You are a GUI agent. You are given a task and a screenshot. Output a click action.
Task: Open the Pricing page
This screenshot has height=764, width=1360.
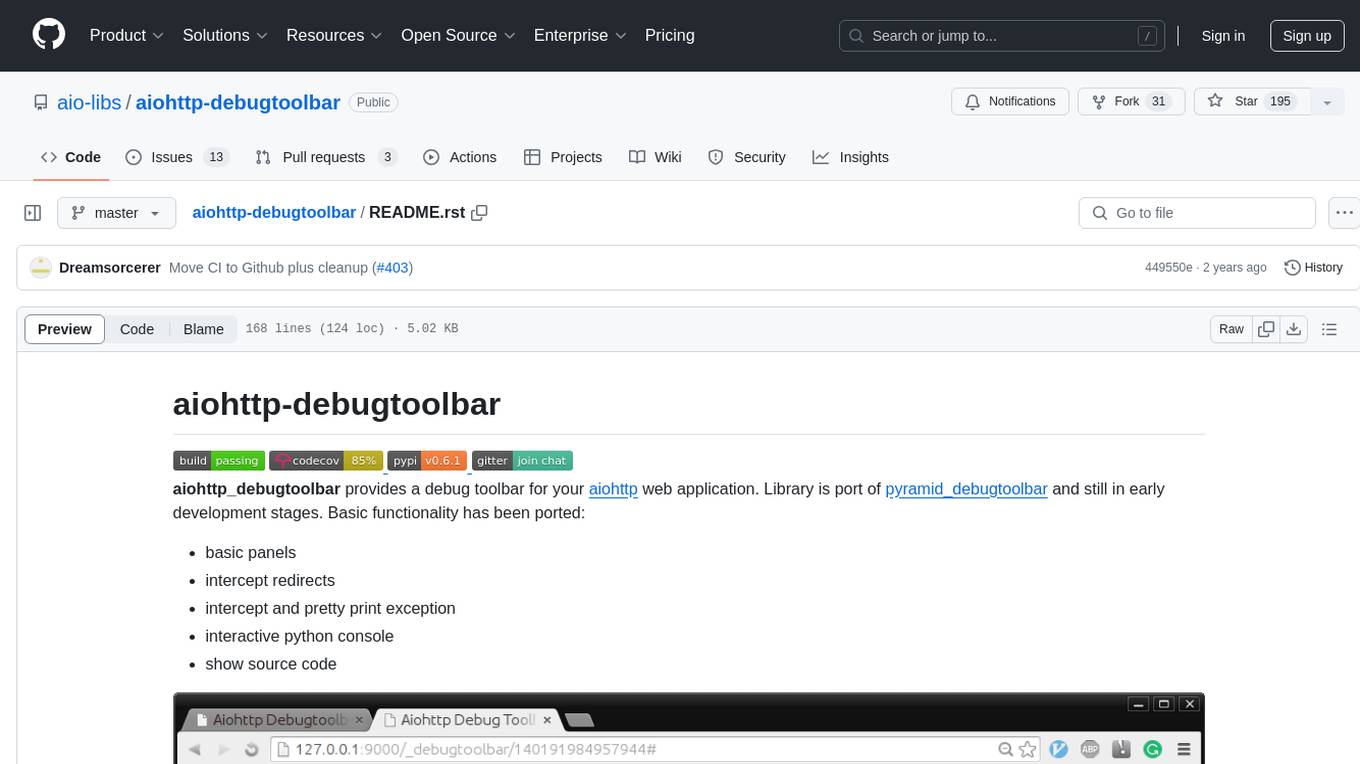670,35
